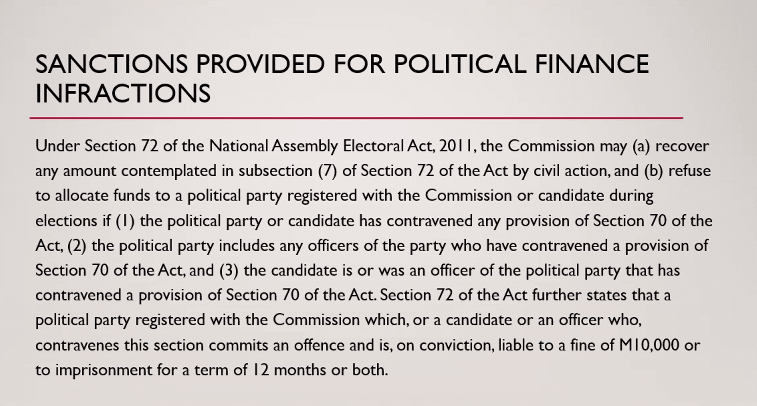Click the '(a) recover' phrase
This screenshot has width=757, height=406.
[x=671, y=146]
